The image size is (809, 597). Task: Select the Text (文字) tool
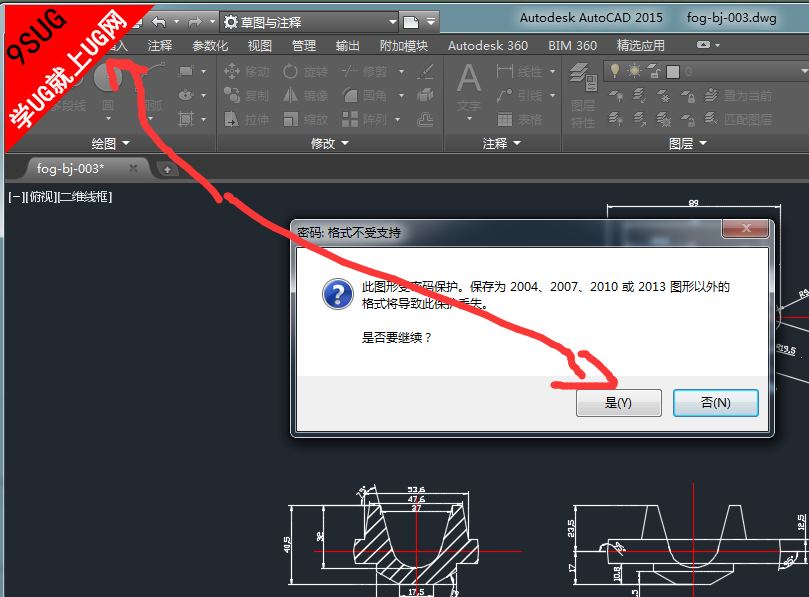click(x=469, y=88)
